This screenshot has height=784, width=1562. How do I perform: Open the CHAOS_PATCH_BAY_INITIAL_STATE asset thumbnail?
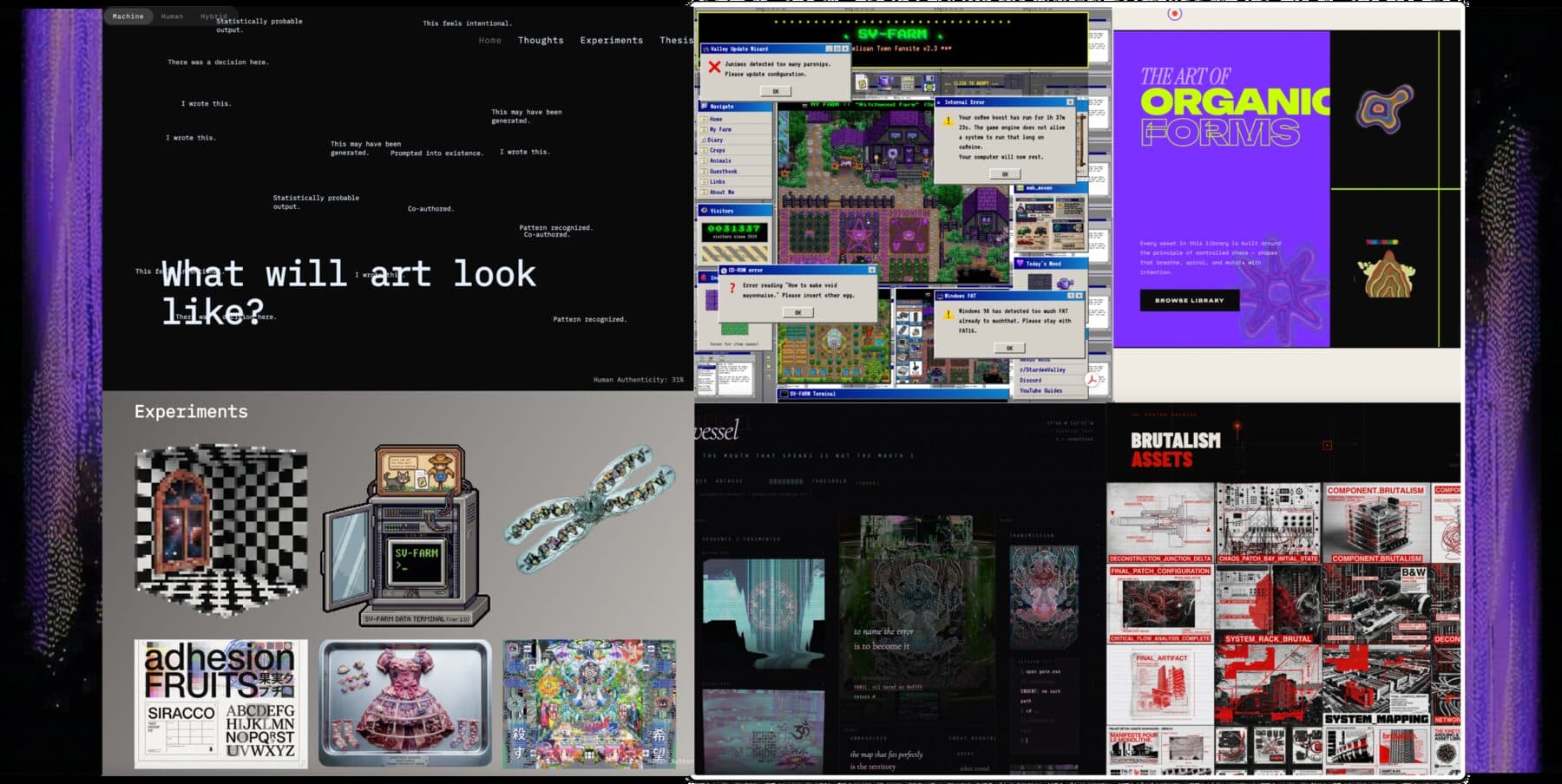point(1268,523)
